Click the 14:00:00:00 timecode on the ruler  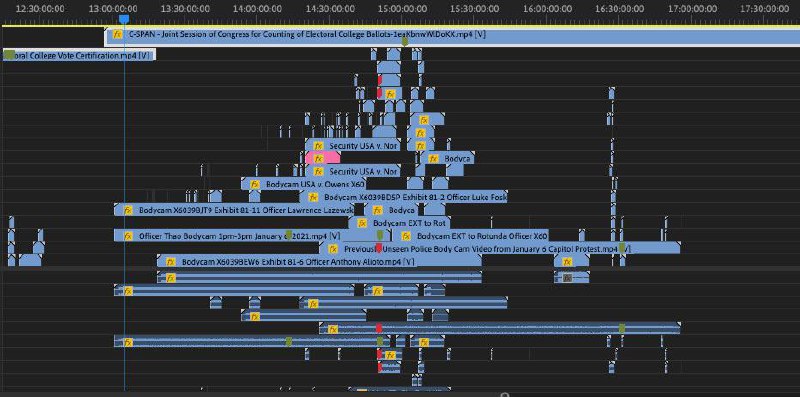click(257, 9)
